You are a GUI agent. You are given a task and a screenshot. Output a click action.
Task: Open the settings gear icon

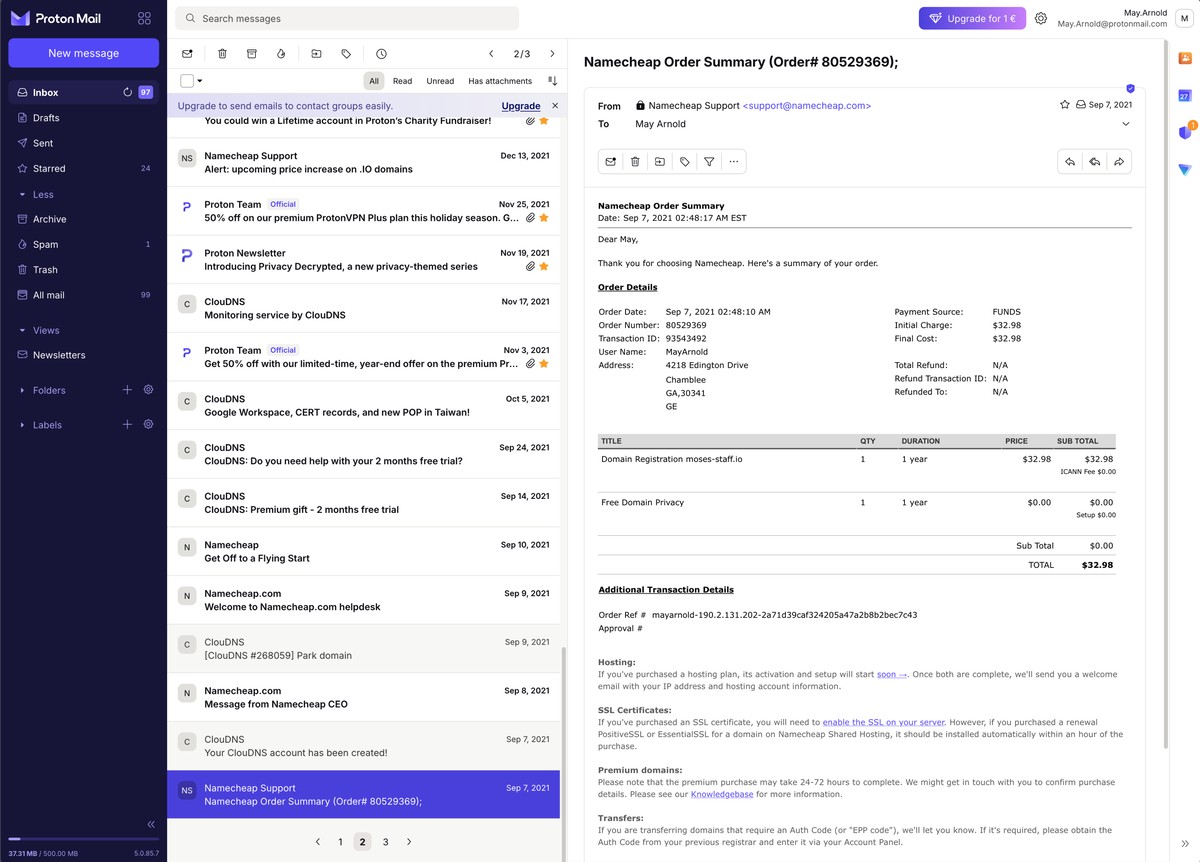(x=1041, y=18)
